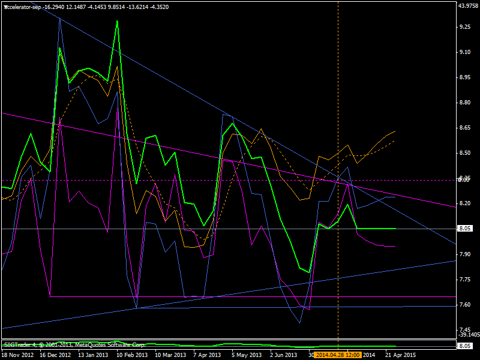Click the 7.60 value on the price axis
This screenshot has width=480, height=360.
pos(465,305)
